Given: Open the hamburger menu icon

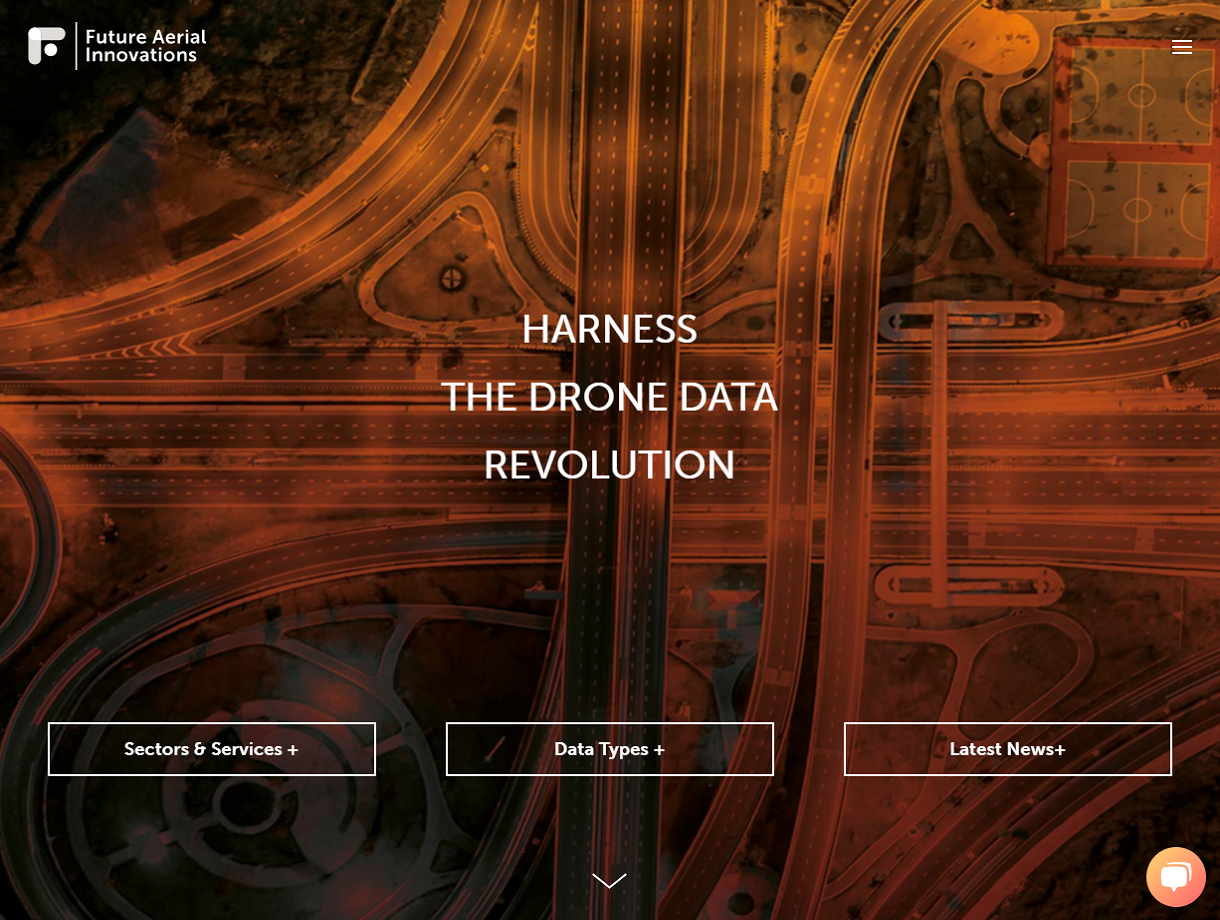Looking at the screenshot, I should [1182, 47].
